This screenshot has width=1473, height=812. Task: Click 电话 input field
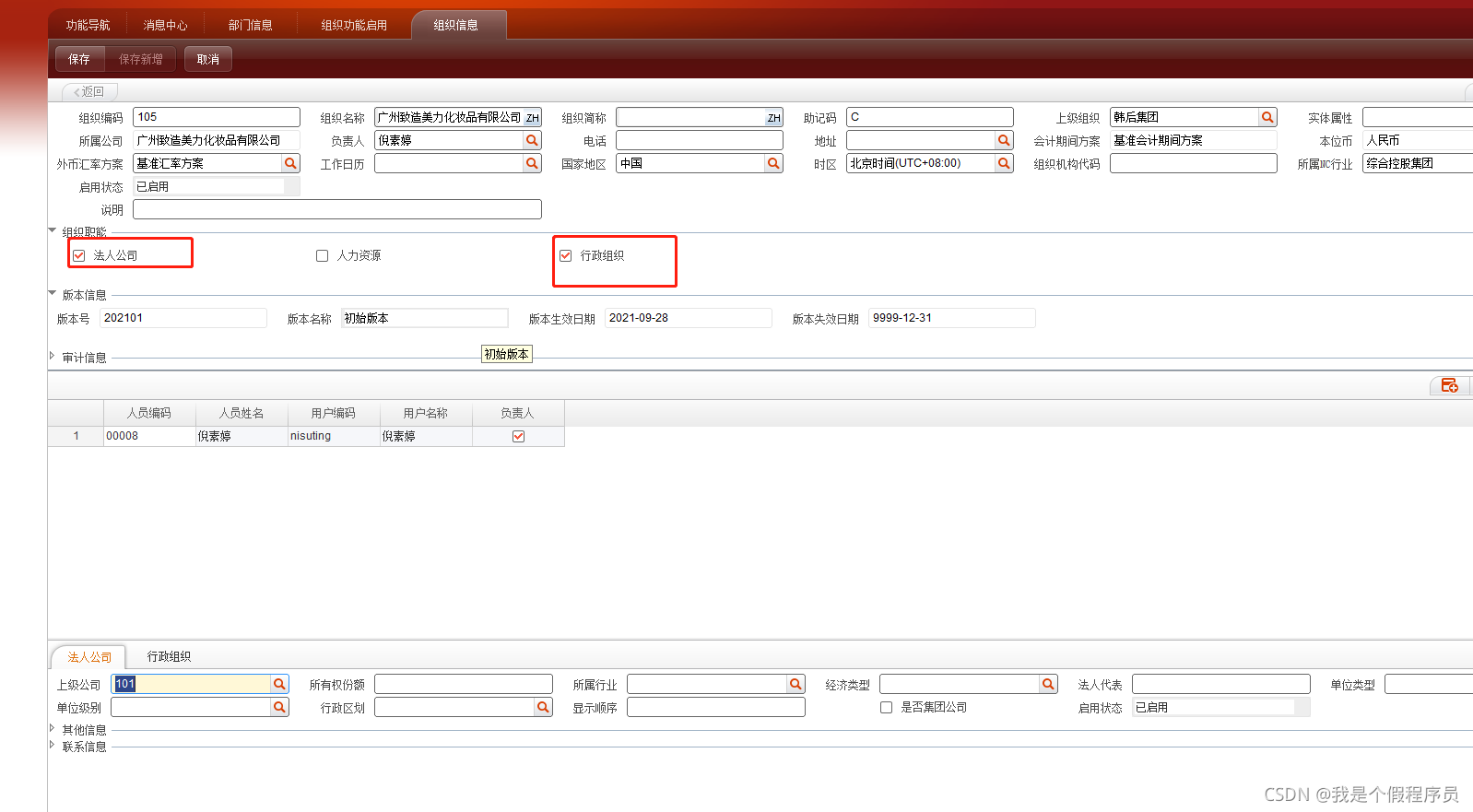click(x=700, y=140)
